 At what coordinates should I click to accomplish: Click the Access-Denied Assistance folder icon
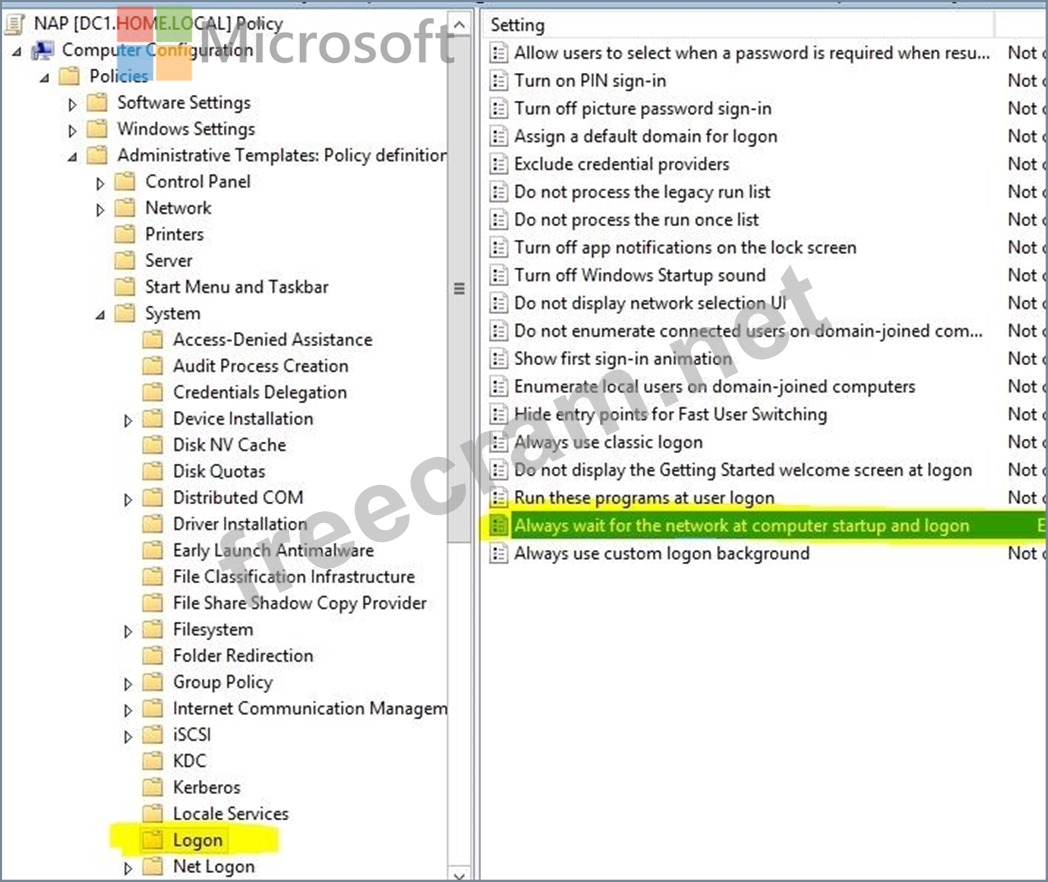coord(153,339)
